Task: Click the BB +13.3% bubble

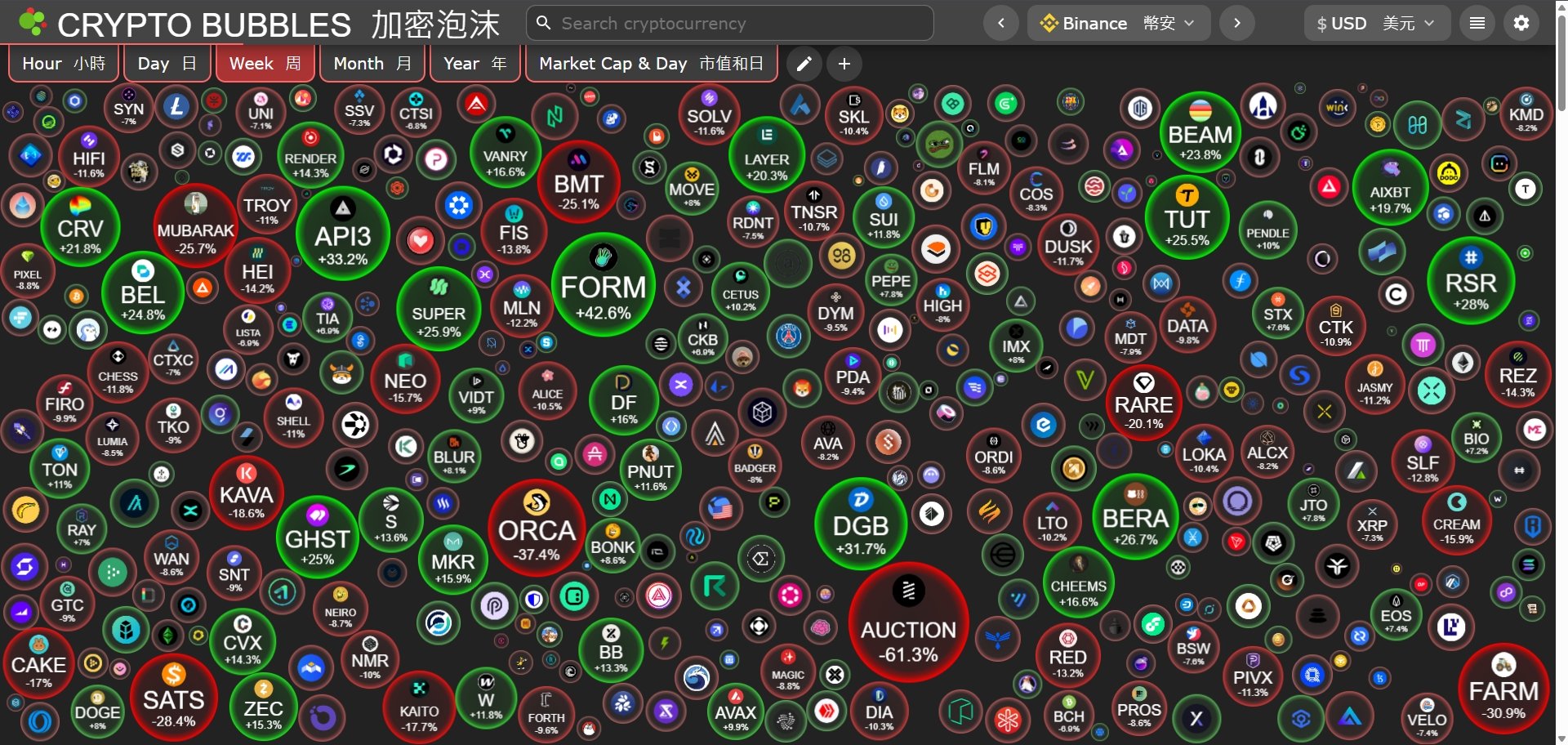Action: click(x=611, y=650)
